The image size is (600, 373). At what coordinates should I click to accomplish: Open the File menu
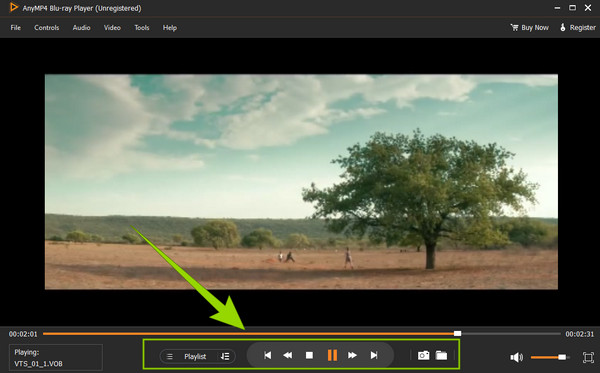click(x=16, y=28)
